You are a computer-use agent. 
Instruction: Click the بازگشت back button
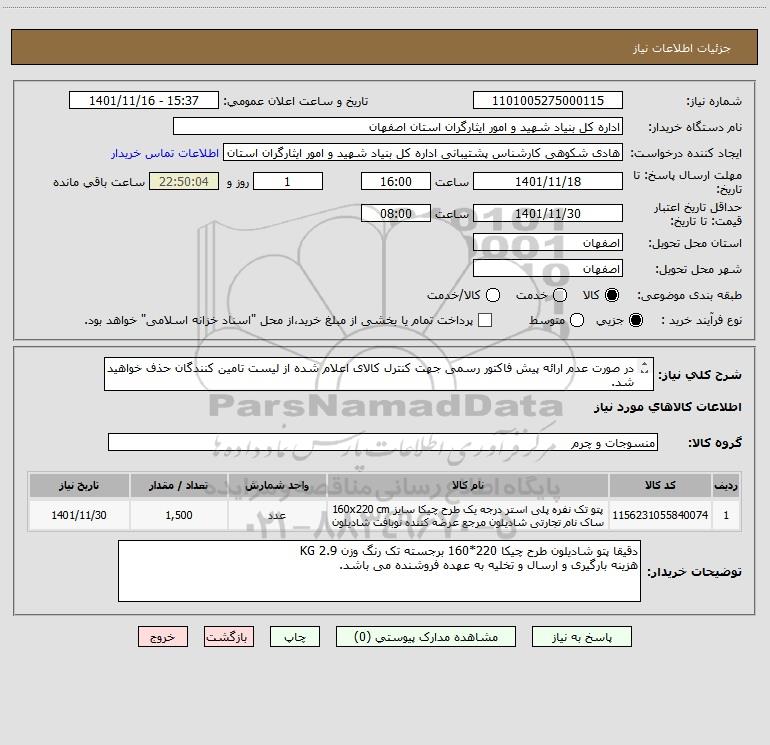click(229, 637)
